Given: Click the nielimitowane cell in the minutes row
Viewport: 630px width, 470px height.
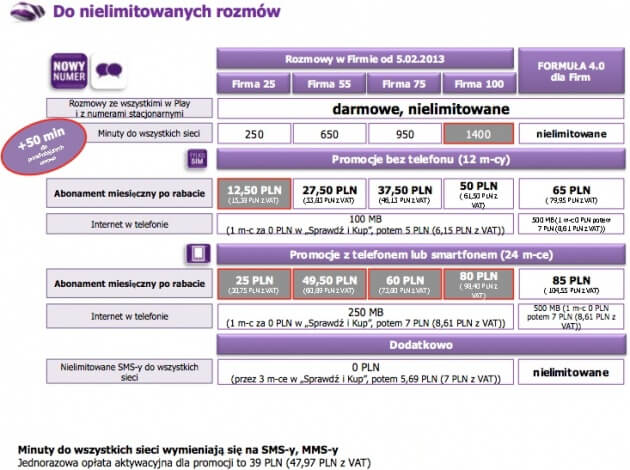Looking at the screenshot, I should click(571, 134).
